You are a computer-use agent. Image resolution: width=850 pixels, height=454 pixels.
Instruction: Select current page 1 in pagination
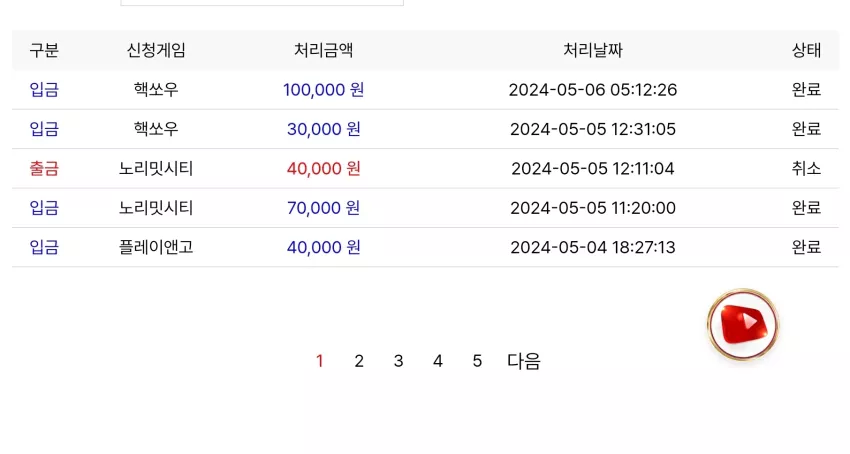(x=320, y=361)
